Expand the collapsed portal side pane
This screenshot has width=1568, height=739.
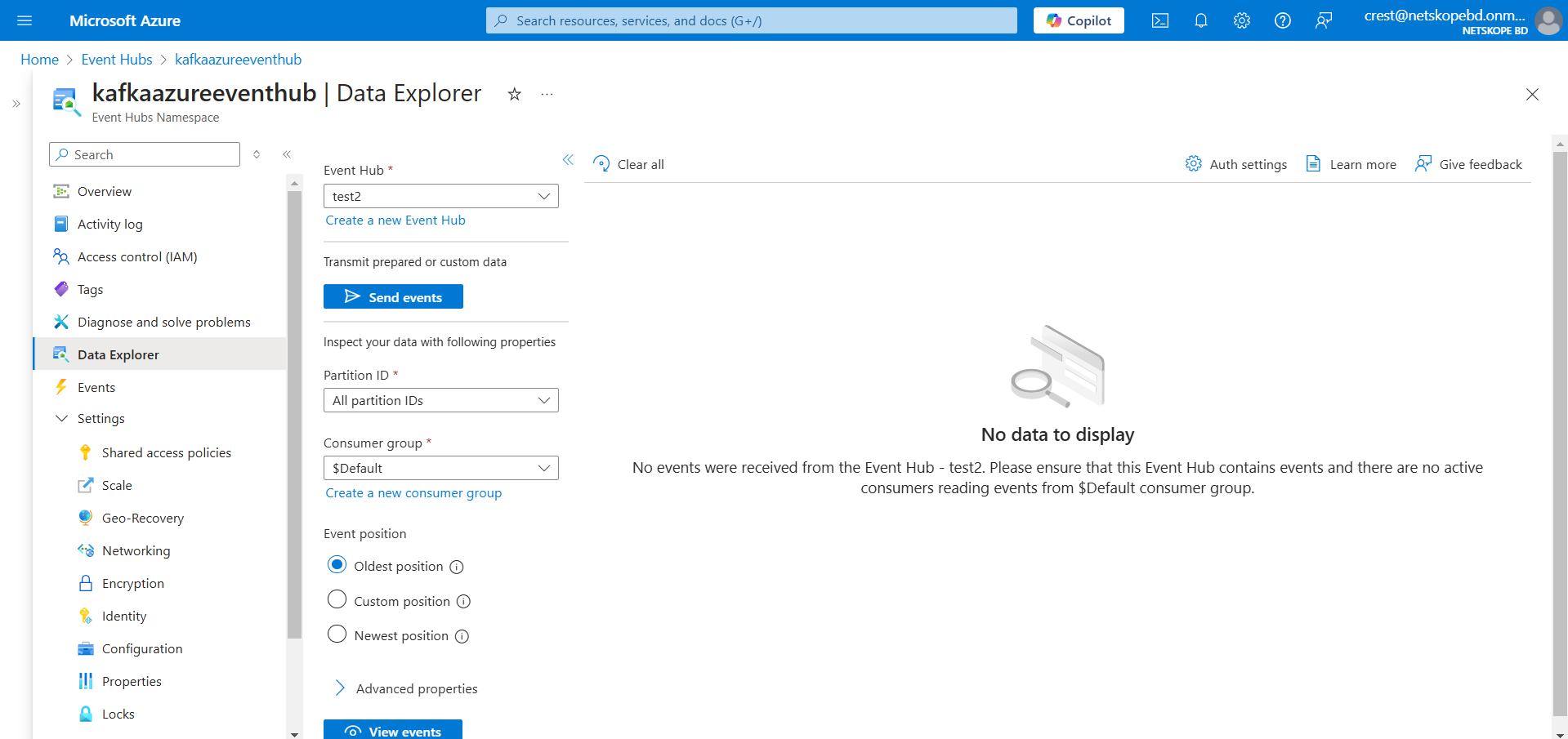16,104
